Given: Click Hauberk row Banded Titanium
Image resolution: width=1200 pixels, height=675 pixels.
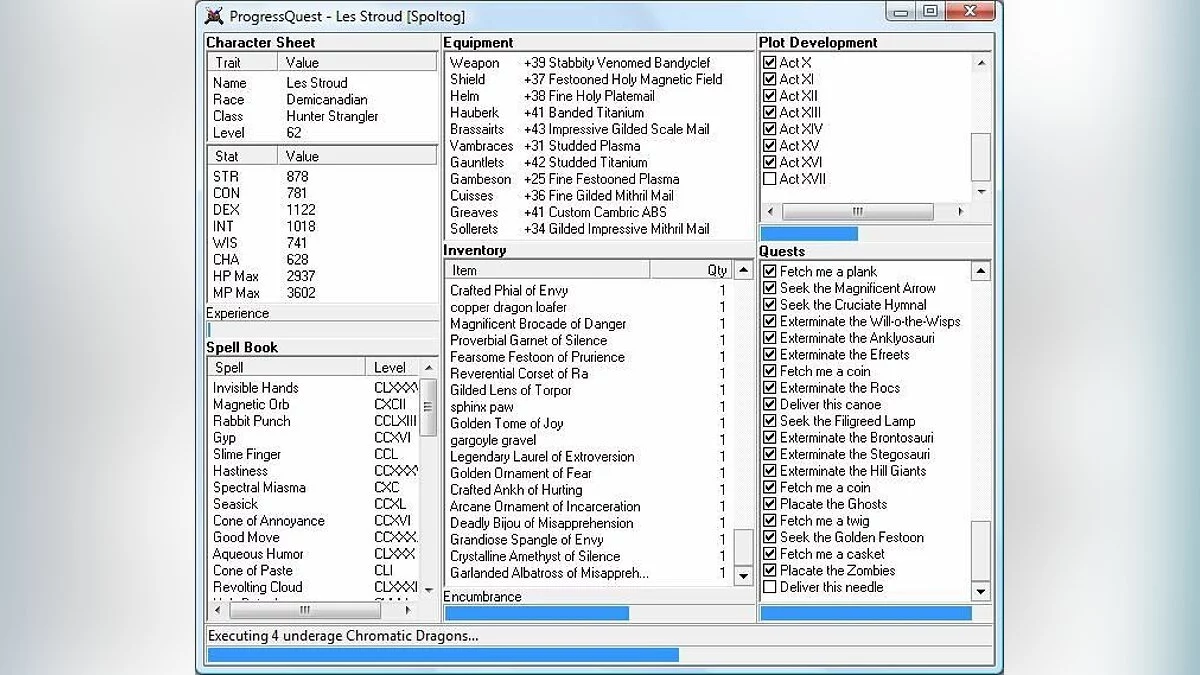Looking at the screenshot, I should pyautogui.click(x=584, y=112).
